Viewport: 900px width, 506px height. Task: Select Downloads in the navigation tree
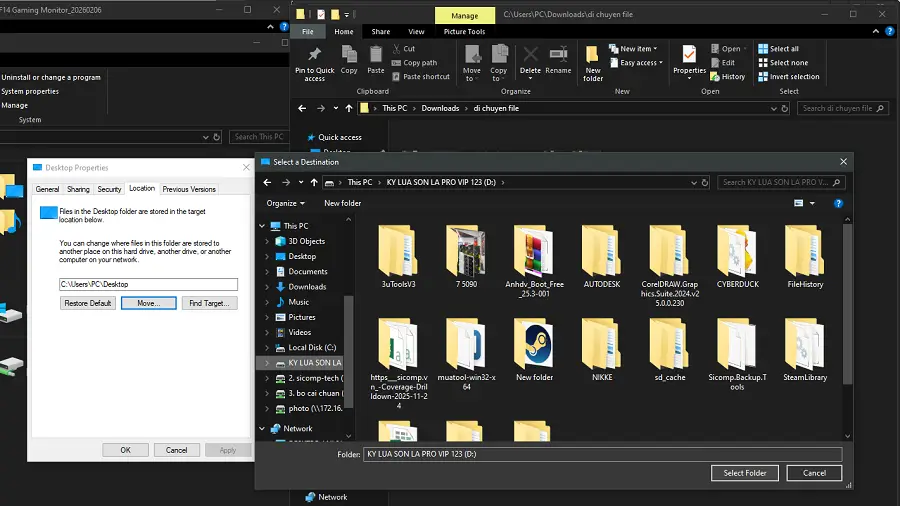(x=307, y=287)
